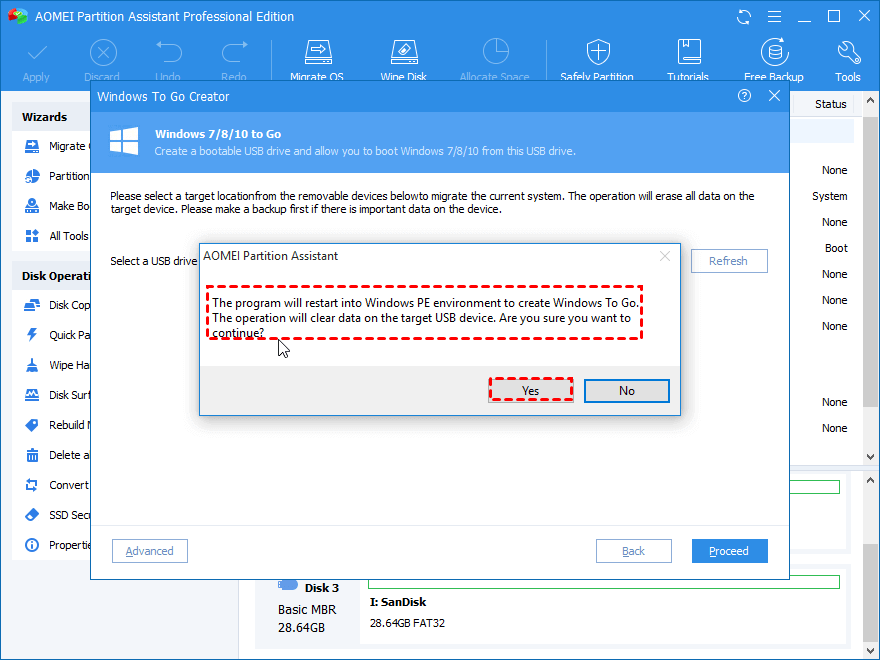
Task: Open the Tutorials book icon
Action: 688,52
